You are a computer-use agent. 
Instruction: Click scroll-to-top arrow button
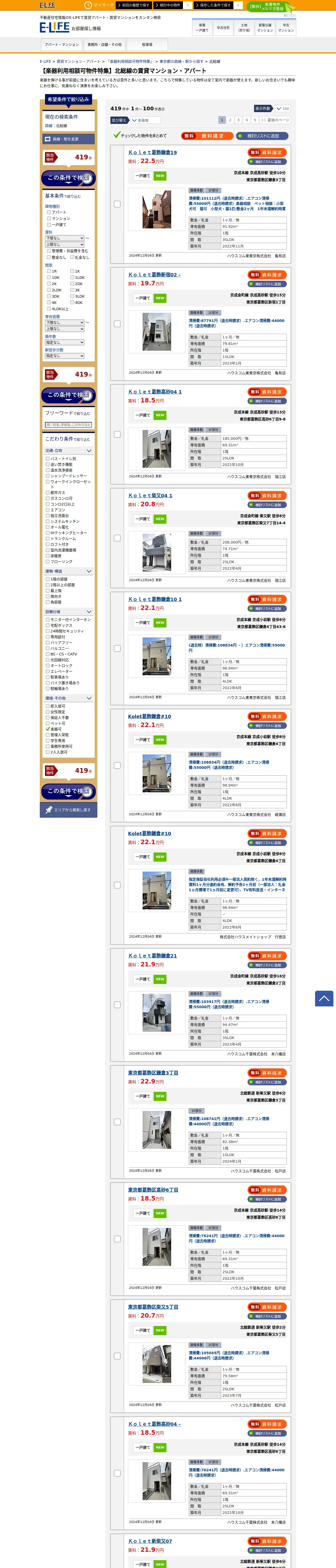324,998
